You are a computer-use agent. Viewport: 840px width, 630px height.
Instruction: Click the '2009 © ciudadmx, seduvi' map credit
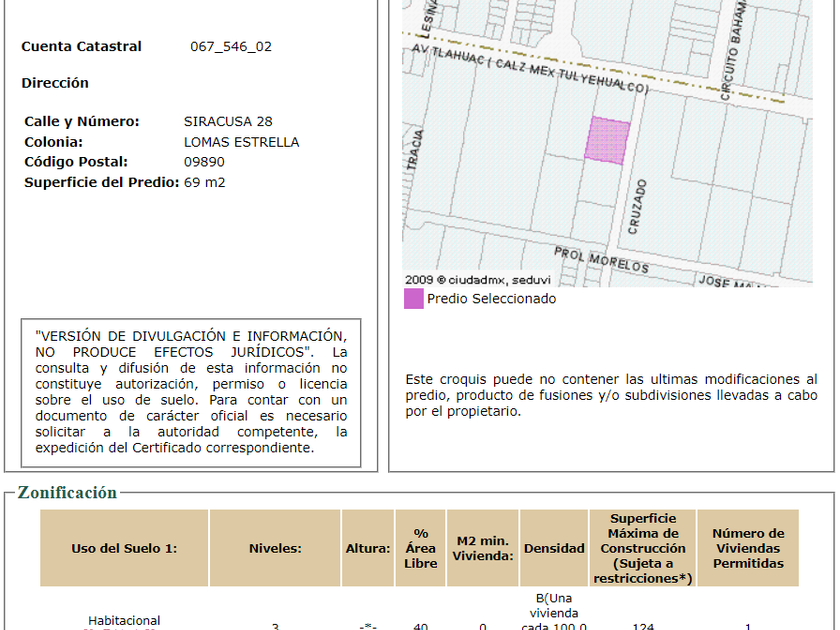pyautogui.click(x=478, y=280)
